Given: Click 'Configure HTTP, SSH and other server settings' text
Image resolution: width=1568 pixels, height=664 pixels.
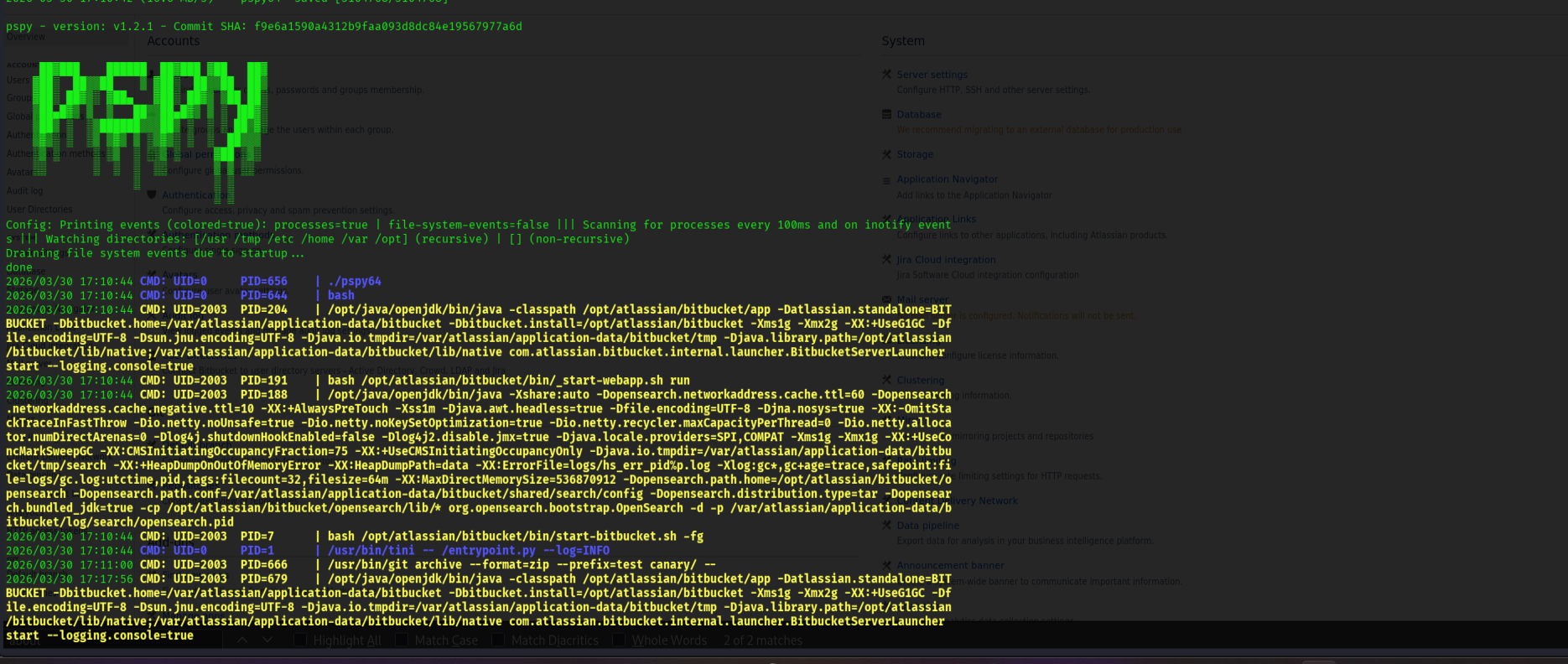Looking at the screenshot, I should [994, 90].
